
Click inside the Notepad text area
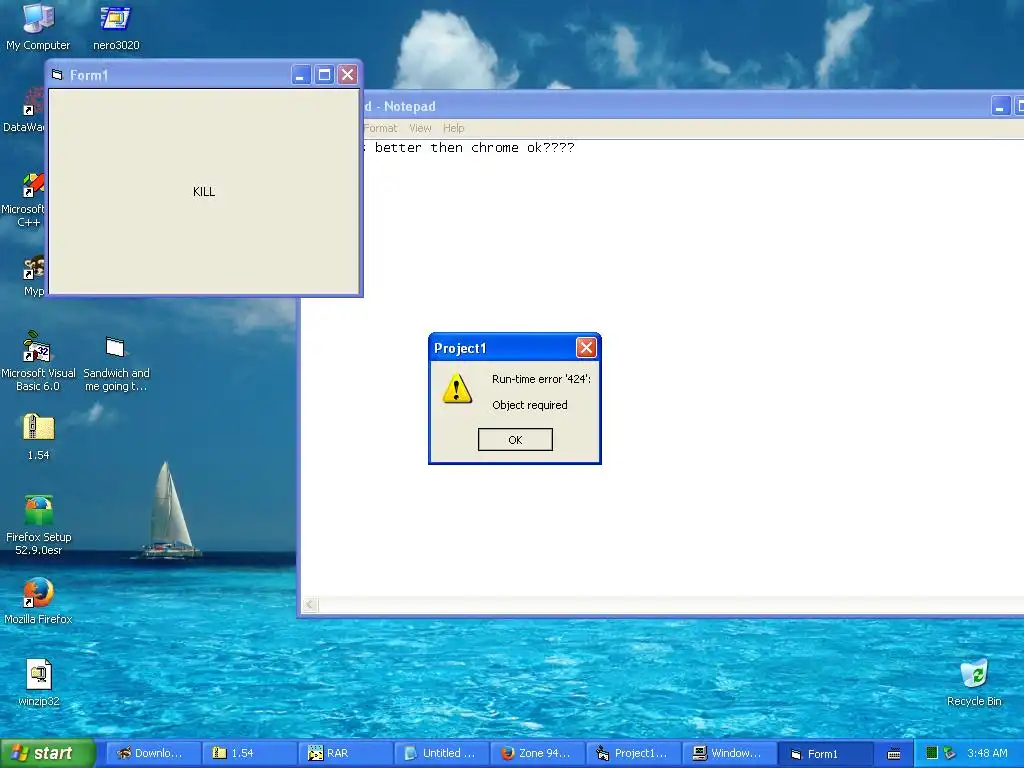coord(661,368)
